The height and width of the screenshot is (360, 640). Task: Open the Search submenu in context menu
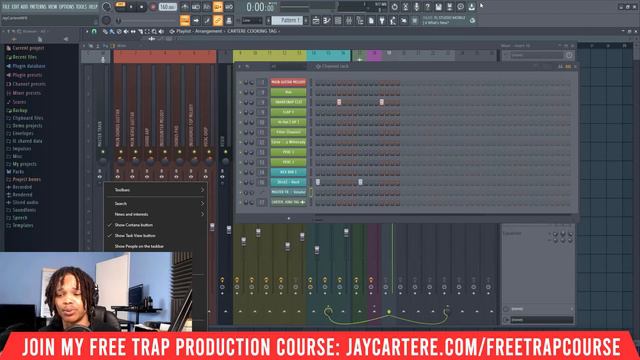point(155,203)
